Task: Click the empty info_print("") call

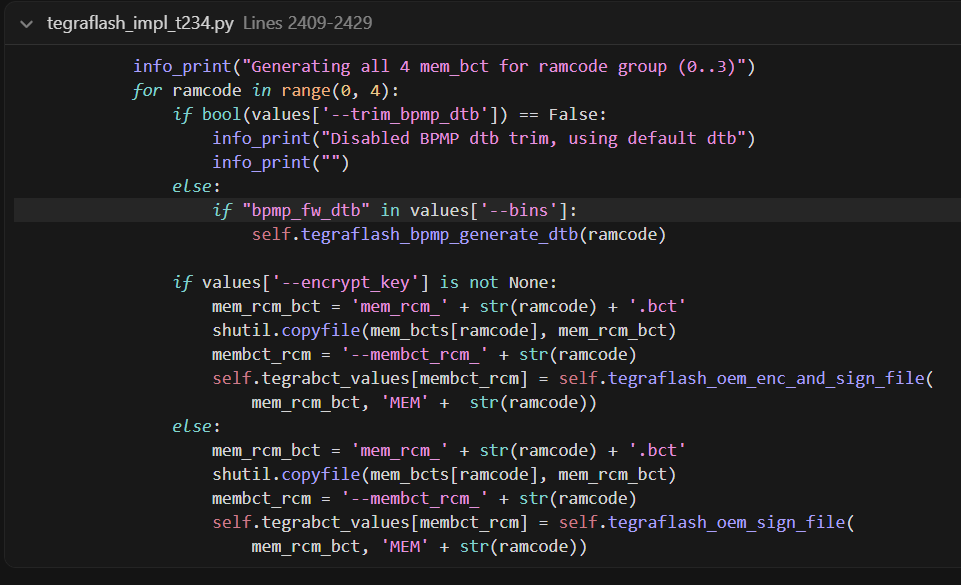Action: pyautogui.click(x=280, y=162)
